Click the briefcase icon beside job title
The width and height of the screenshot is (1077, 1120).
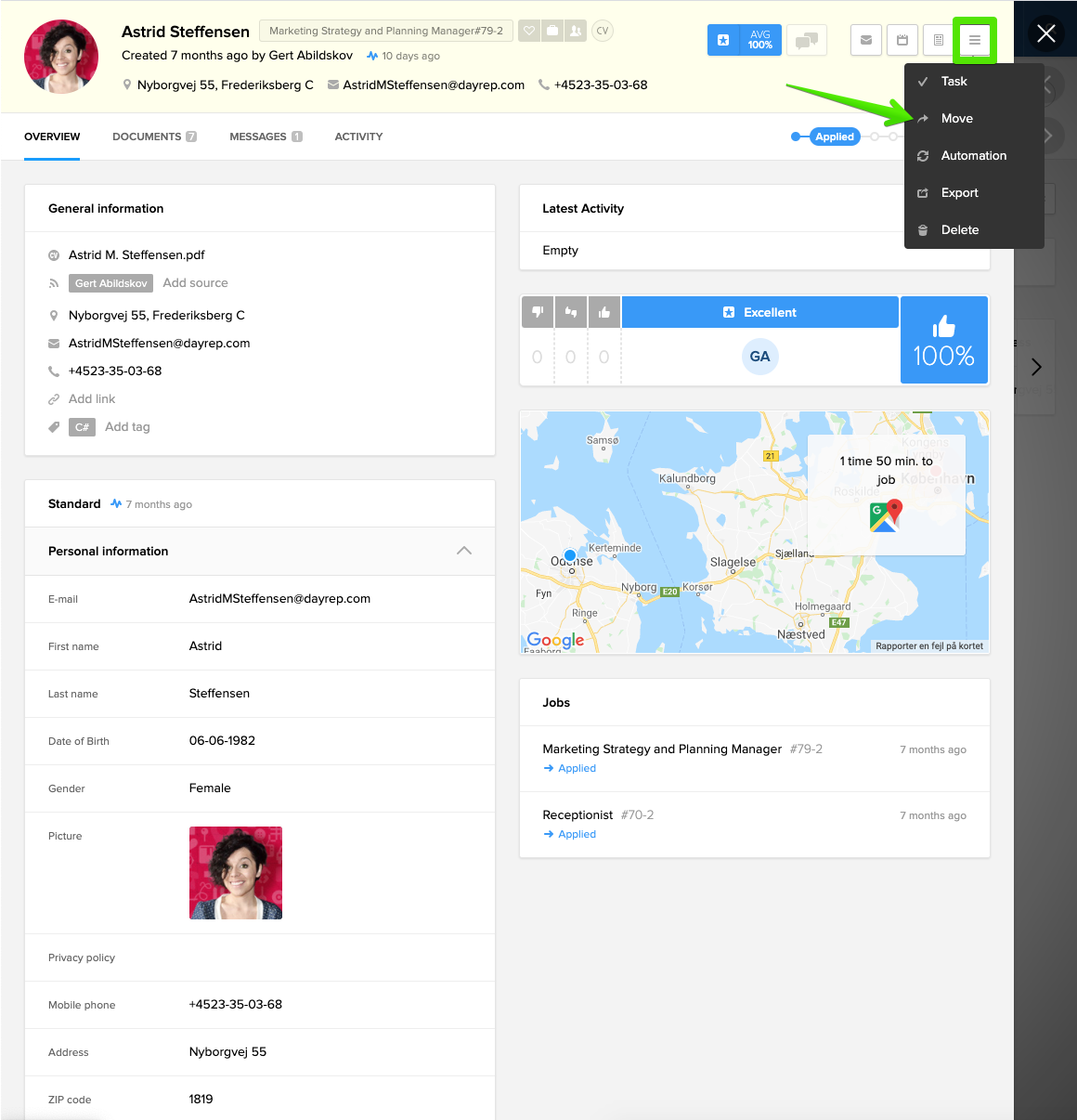click(x=552, y=31)
